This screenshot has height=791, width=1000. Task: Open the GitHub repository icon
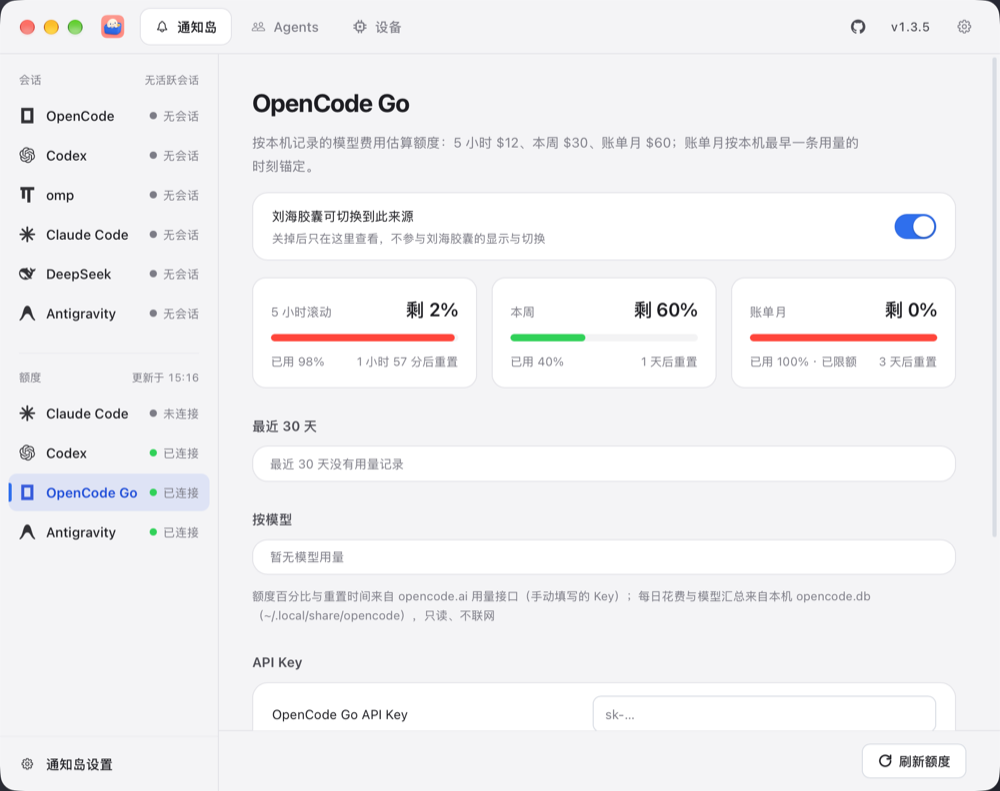858,27
